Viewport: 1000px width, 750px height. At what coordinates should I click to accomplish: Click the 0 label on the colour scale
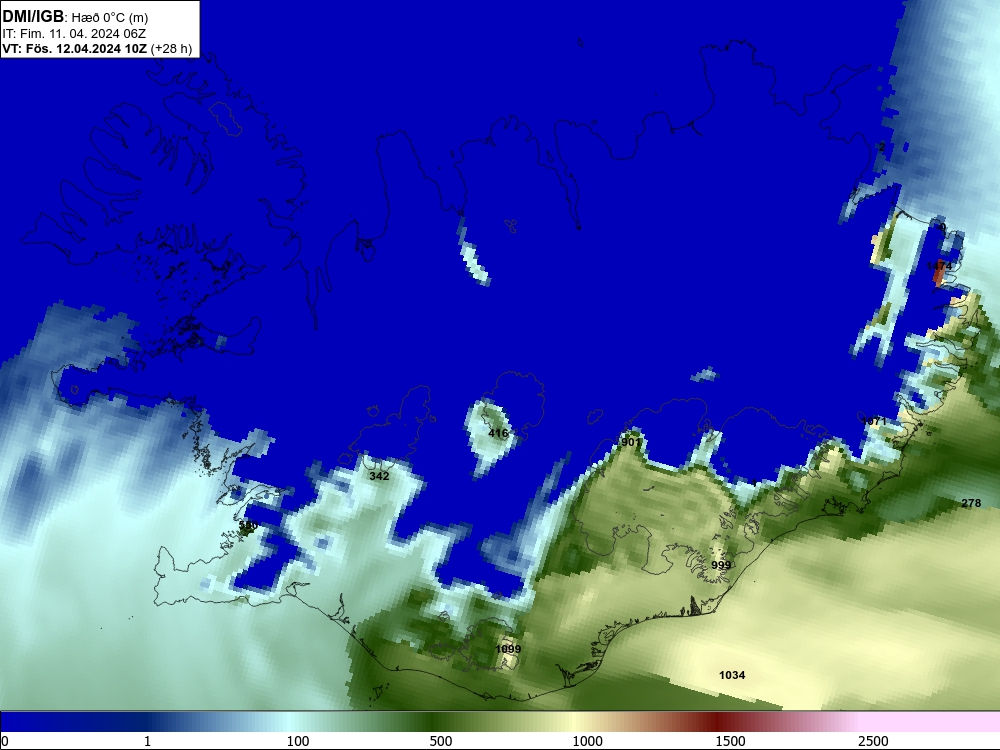pyautogui.click(x=5, y=741)
